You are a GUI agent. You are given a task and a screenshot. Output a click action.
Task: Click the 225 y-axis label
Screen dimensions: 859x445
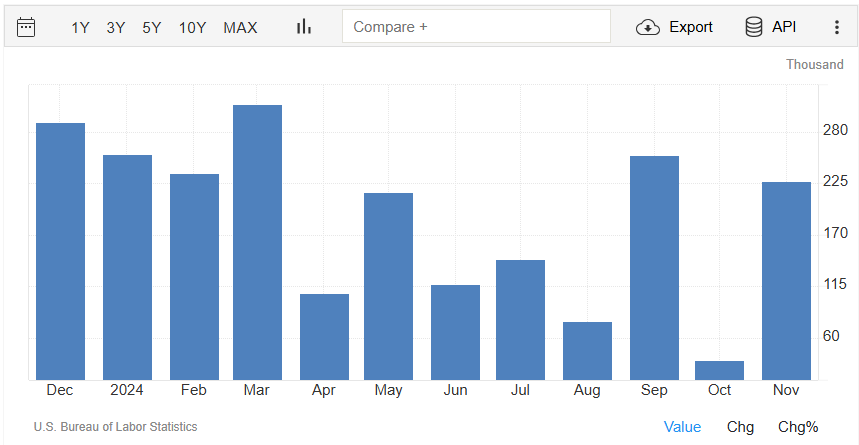[x=835, y=181]
